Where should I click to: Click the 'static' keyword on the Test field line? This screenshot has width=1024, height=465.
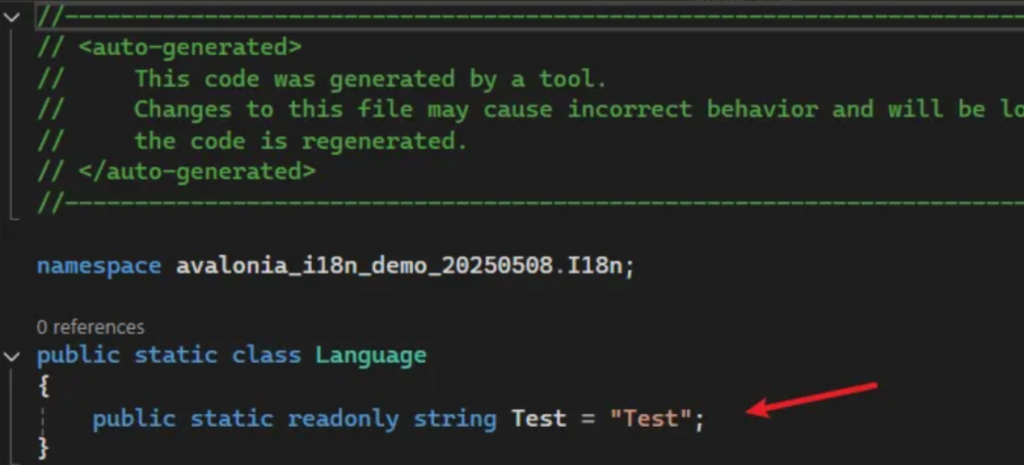click(231, 419)
